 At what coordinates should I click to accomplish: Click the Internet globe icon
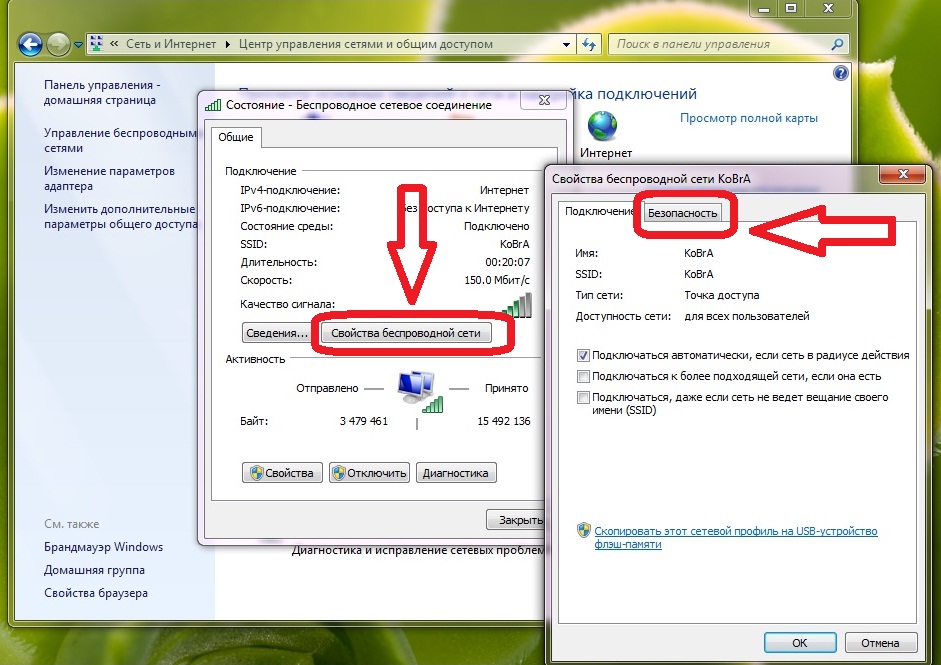coord(603,126)
